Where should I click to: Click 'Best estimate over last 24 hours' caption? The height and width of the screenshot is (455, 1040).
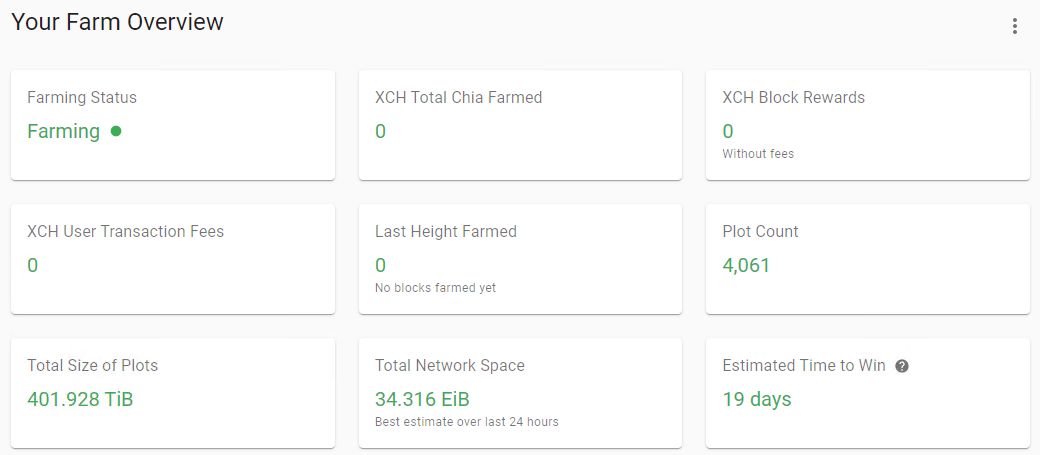[466, 422]
